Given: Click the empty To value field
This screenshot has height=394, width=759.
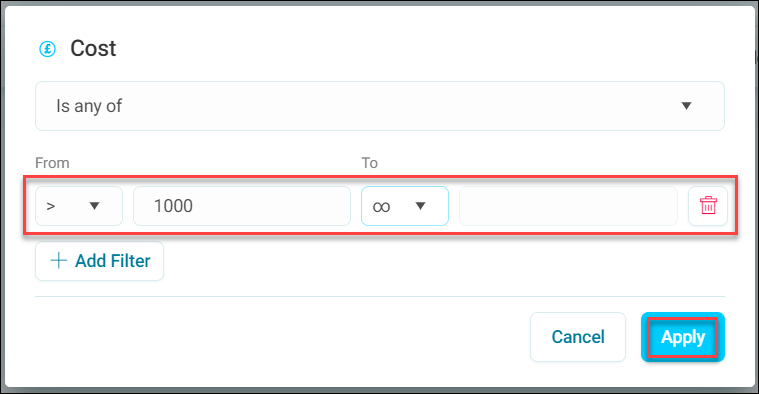Looking at the screenshot, I should click(x=568, y=206).
